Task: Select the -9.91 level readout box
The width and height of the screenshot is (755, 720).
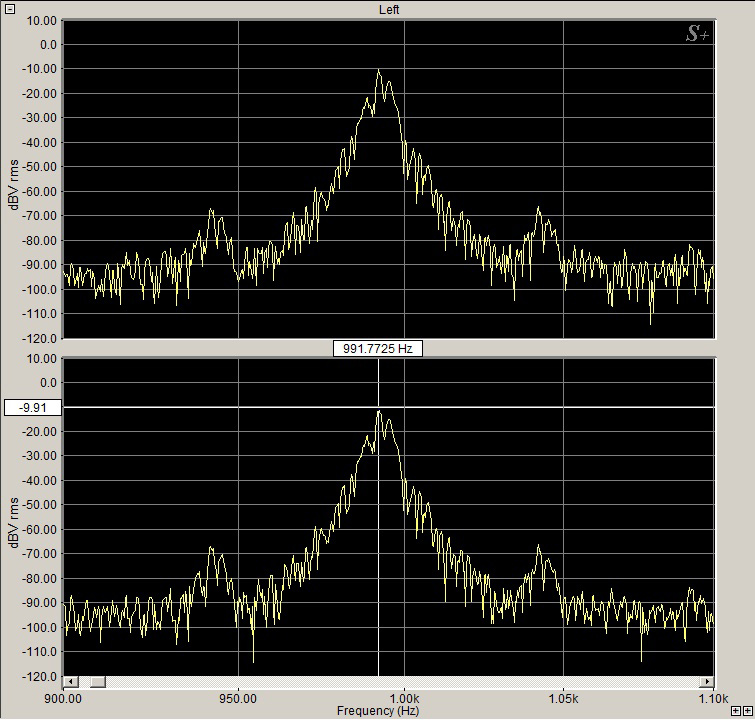Action: 34,407
